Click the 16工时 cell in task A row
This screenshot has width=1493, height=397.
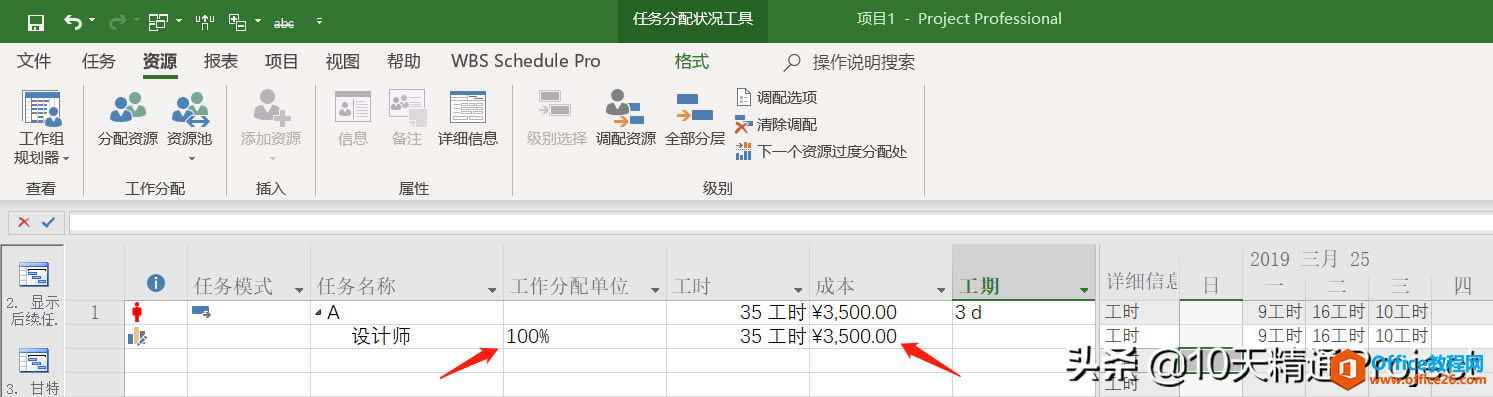pos(1337,313)
